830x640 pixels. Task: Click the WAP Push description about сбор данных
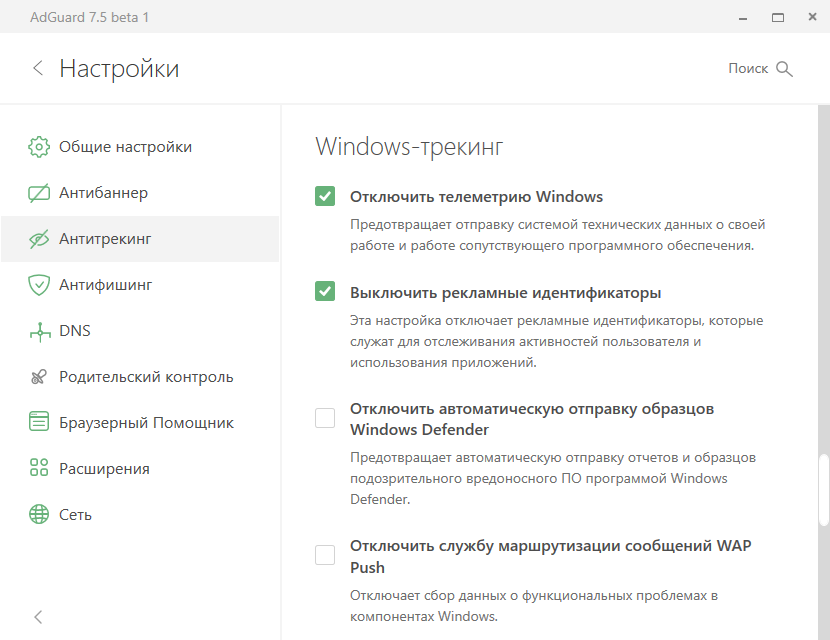(x=534, y=606)
